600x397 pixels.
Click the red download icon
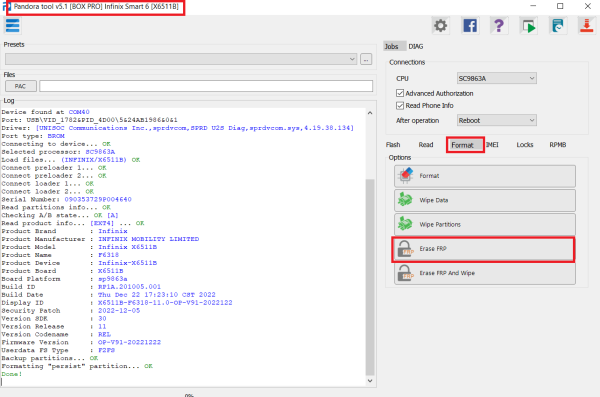point(586,26)
